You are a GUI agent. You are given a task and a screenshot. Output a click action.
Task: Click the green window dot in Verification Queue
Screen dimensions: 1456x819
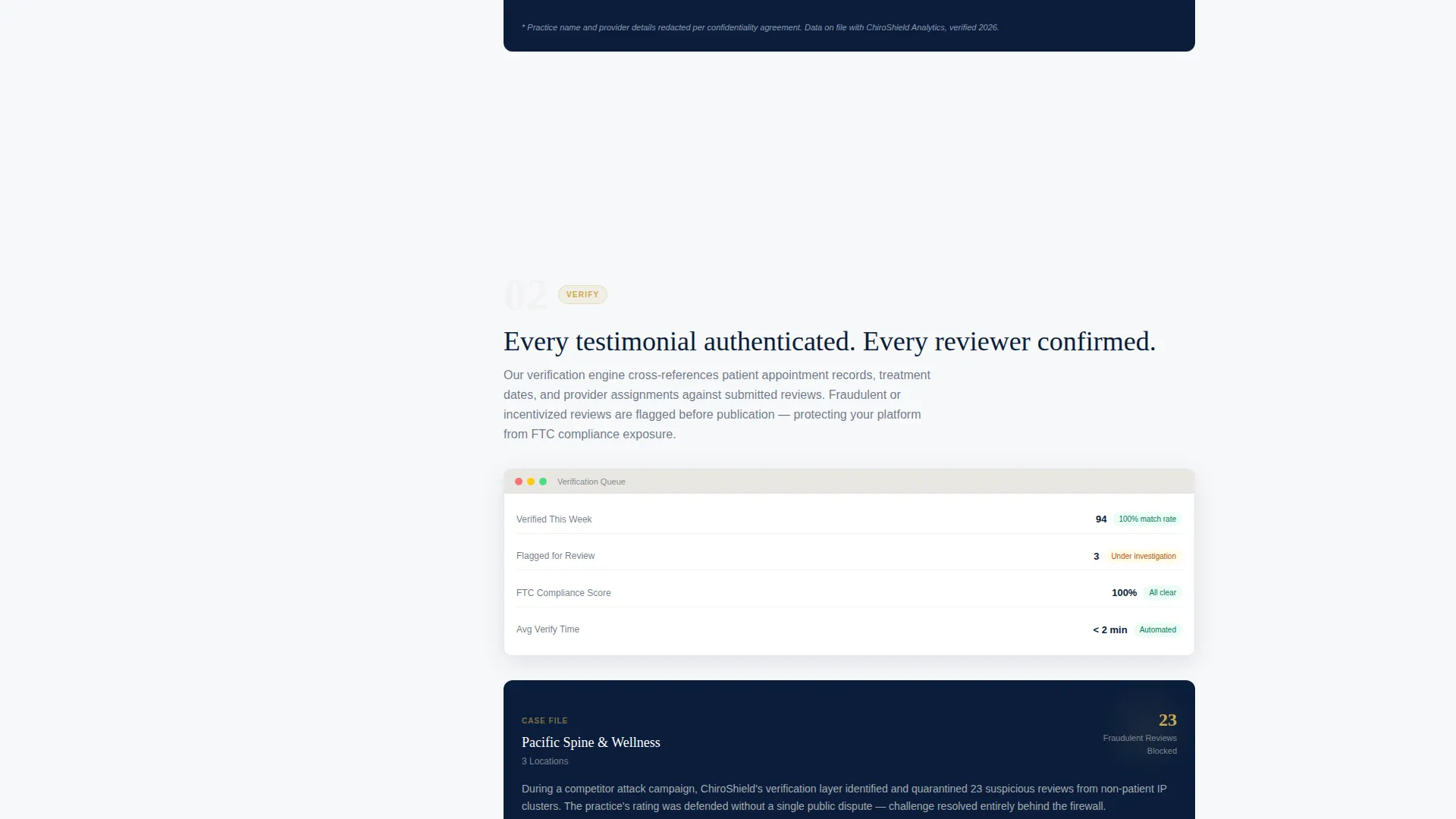tap(543, 482)
